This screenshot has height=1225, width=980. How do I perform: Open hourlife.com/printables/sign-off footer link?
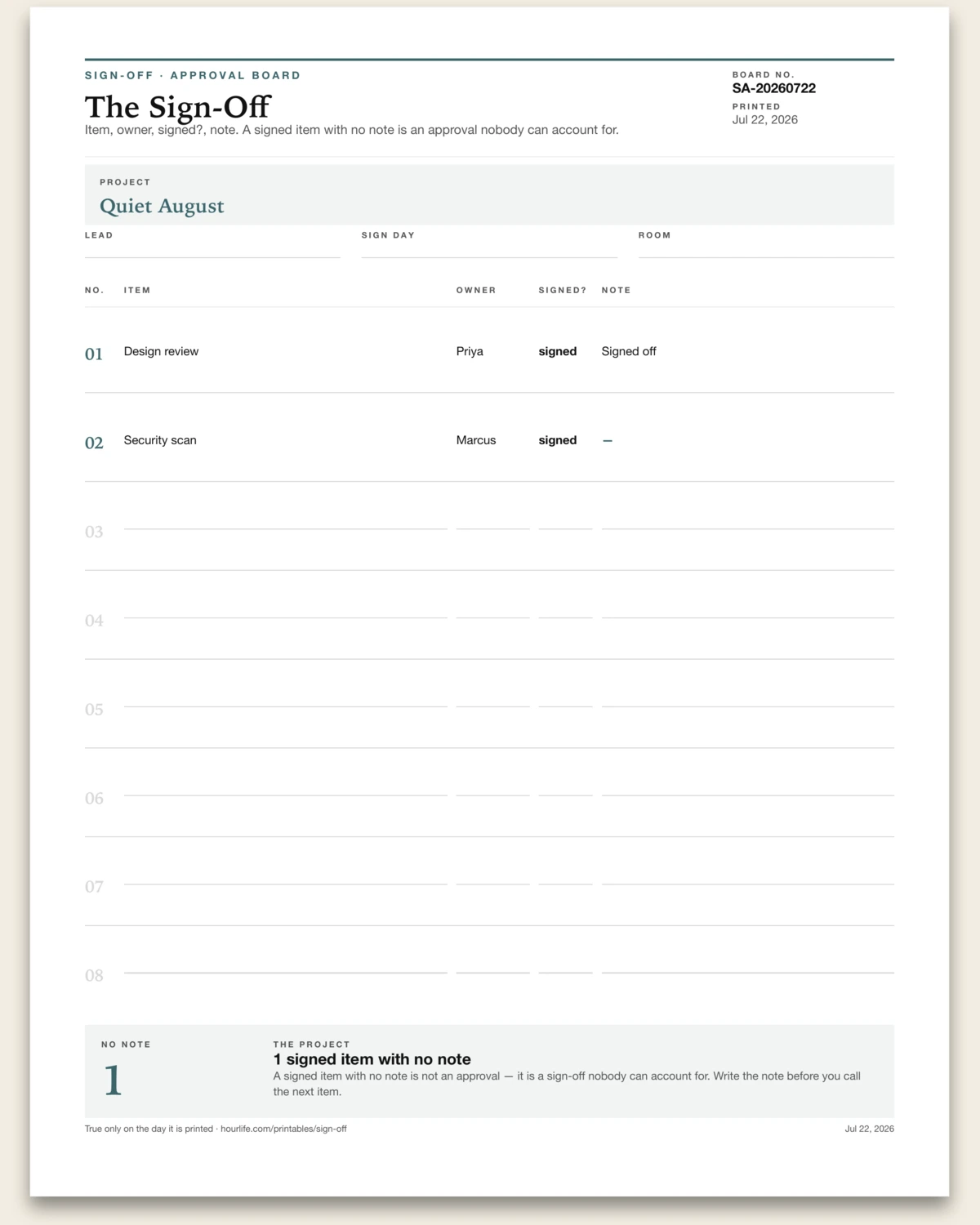click(283, 1129)
